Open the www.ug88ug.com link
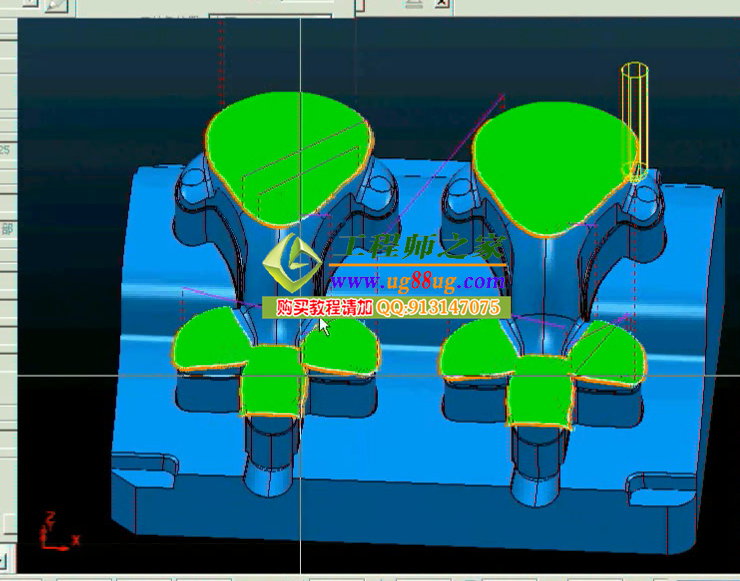Image resolution: width=740 pixels, height=581 pixels. coord(418,283)
